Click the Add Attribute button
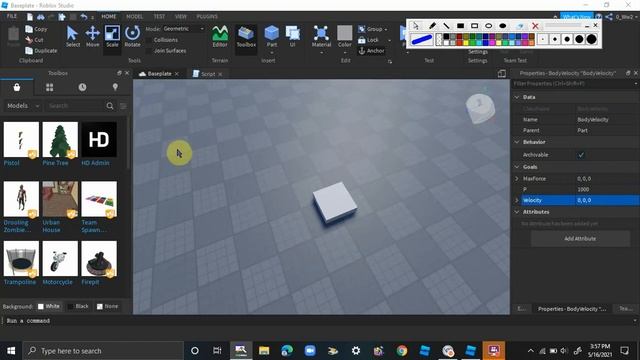Screen dimensions: 640x360 pos(580,238)
